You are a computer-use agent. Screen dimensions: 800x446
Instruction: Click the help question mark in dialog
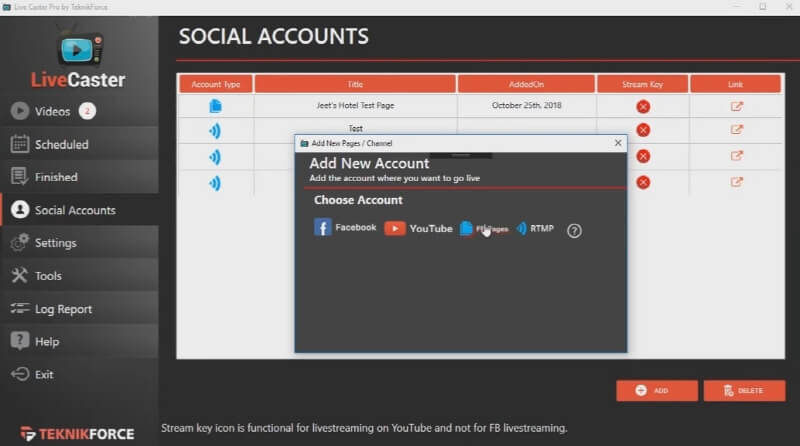pyautogui.click(x=574, y=231)
